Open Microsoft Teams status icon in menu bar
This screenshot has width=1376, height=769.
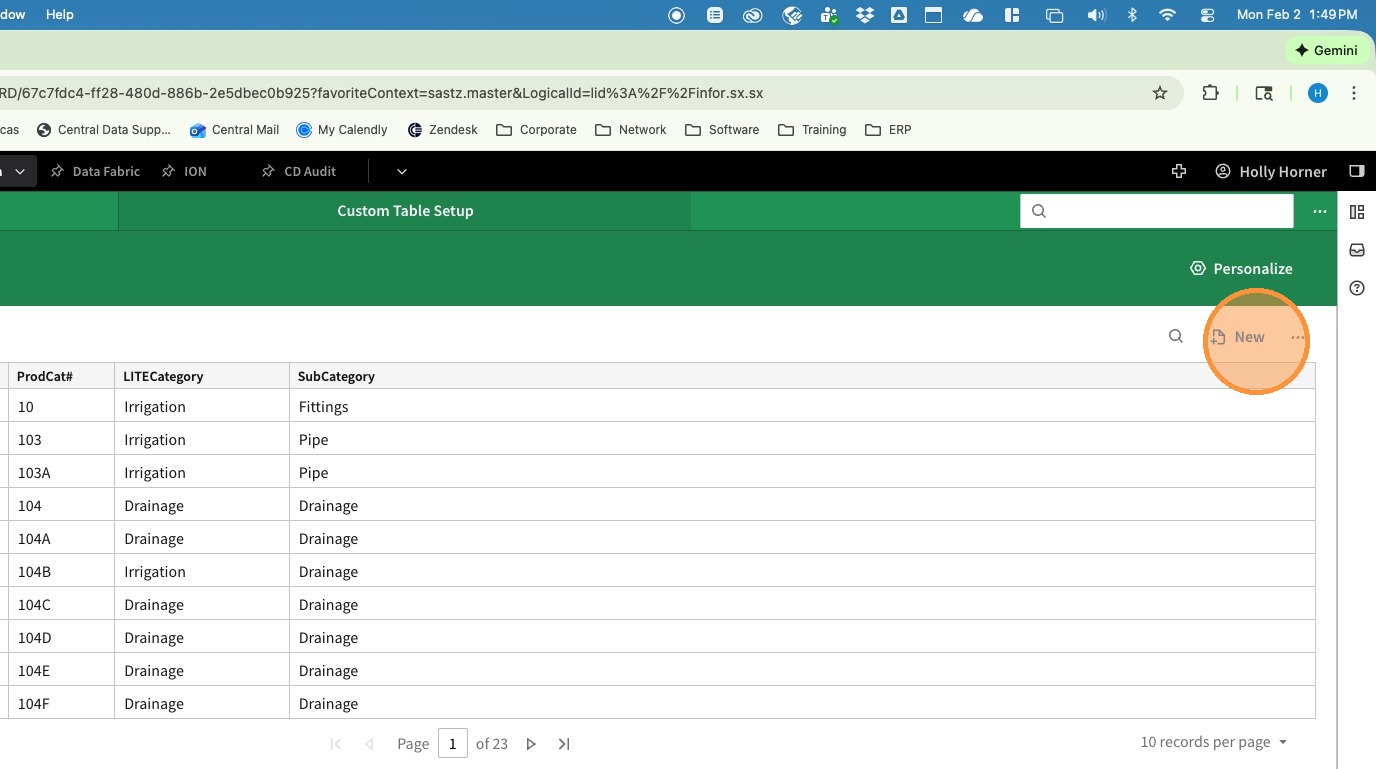click(x=829, y=15)
